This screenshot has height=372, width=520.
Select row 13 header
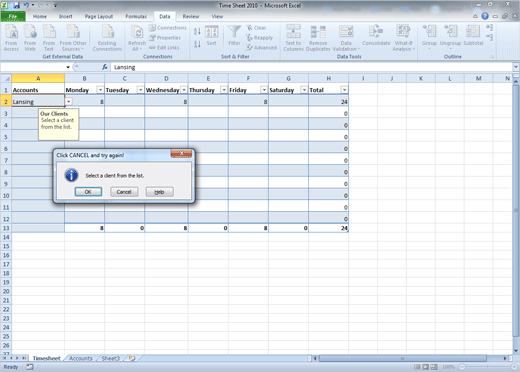pos(6,228)
